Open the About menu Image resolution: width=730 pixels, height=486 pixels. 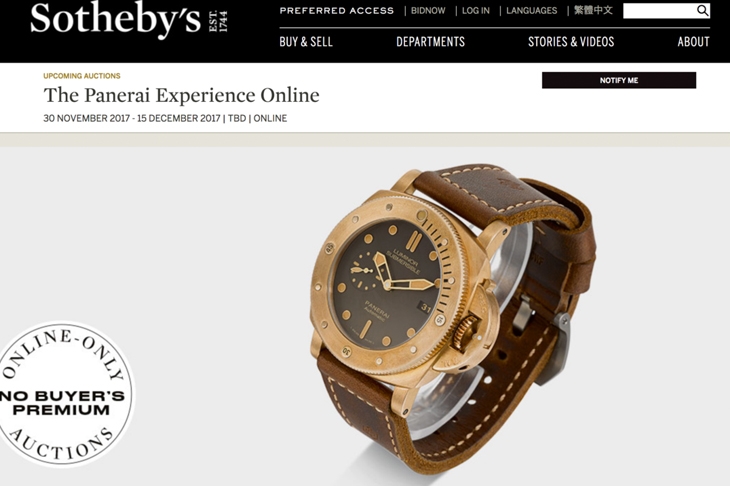(x=693, y=42)
